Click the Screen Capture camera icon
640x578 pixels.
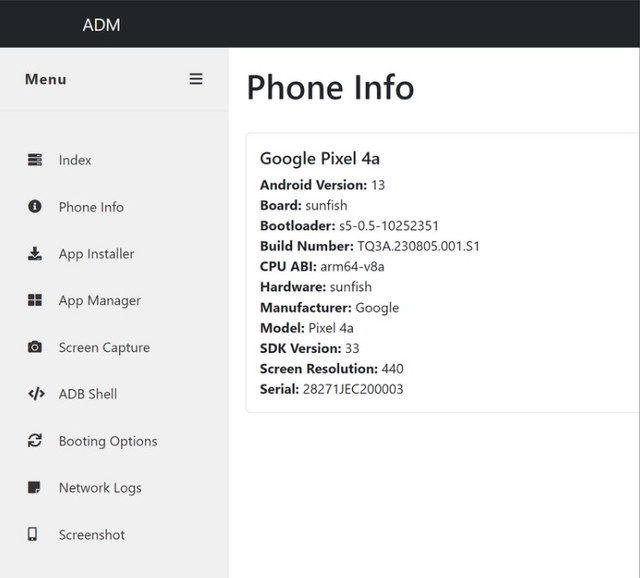pos(35,347)
